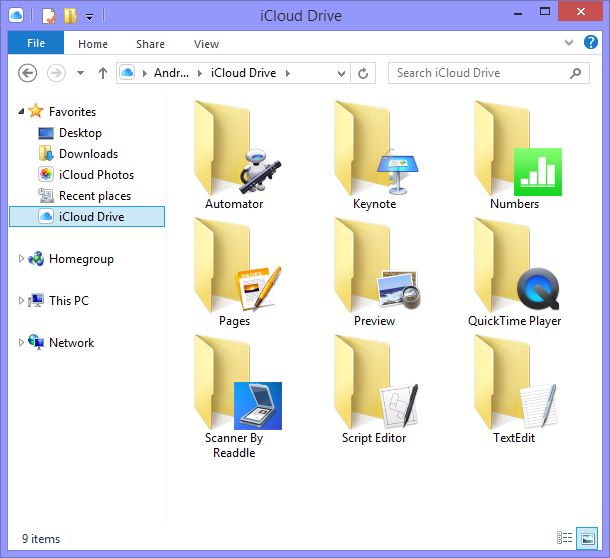This screenshot has width=610, height=558.
Task: Expand the Homegroup tree node
Action: [x=21, y=259]
